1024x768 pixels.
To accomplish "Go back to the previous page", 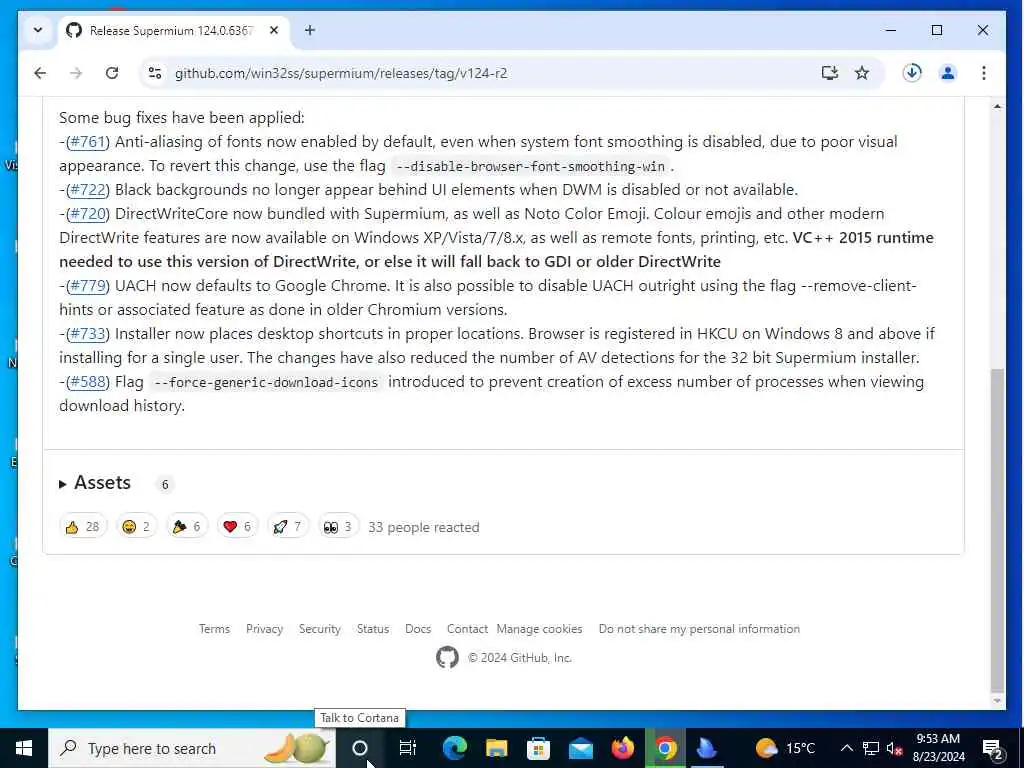I will (x=40, y=73).
